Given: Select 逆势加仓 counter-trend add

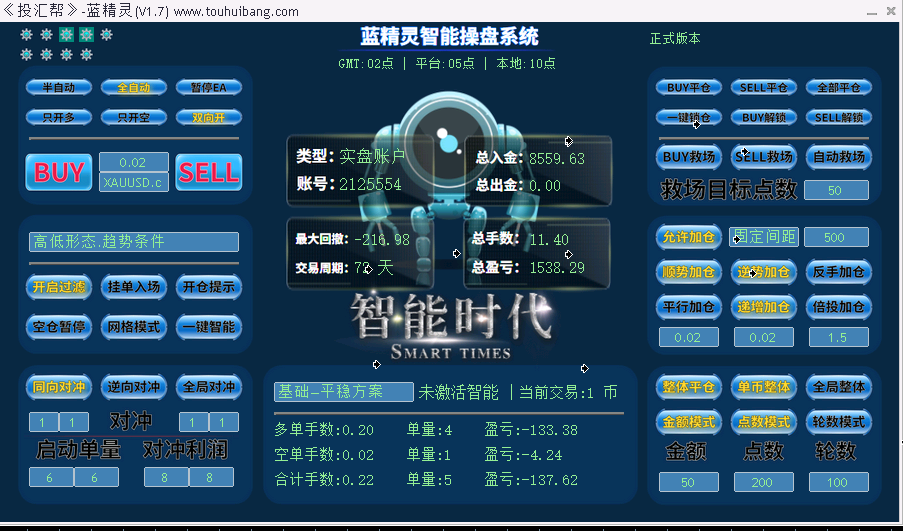Looking at the screenshot, I should [764, 272].
